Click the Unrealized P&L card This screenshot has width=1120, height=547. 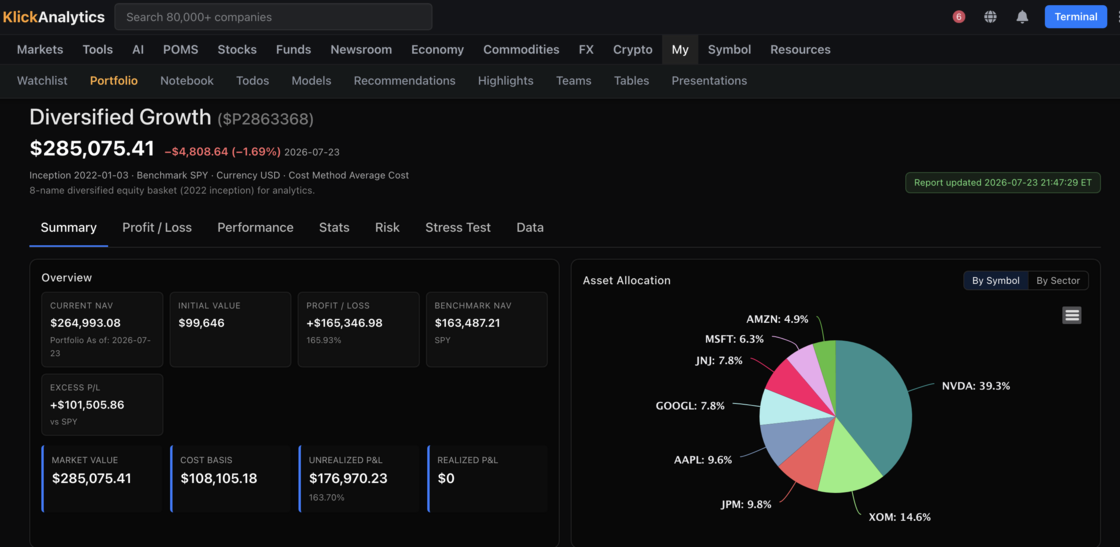pos(359,478)
